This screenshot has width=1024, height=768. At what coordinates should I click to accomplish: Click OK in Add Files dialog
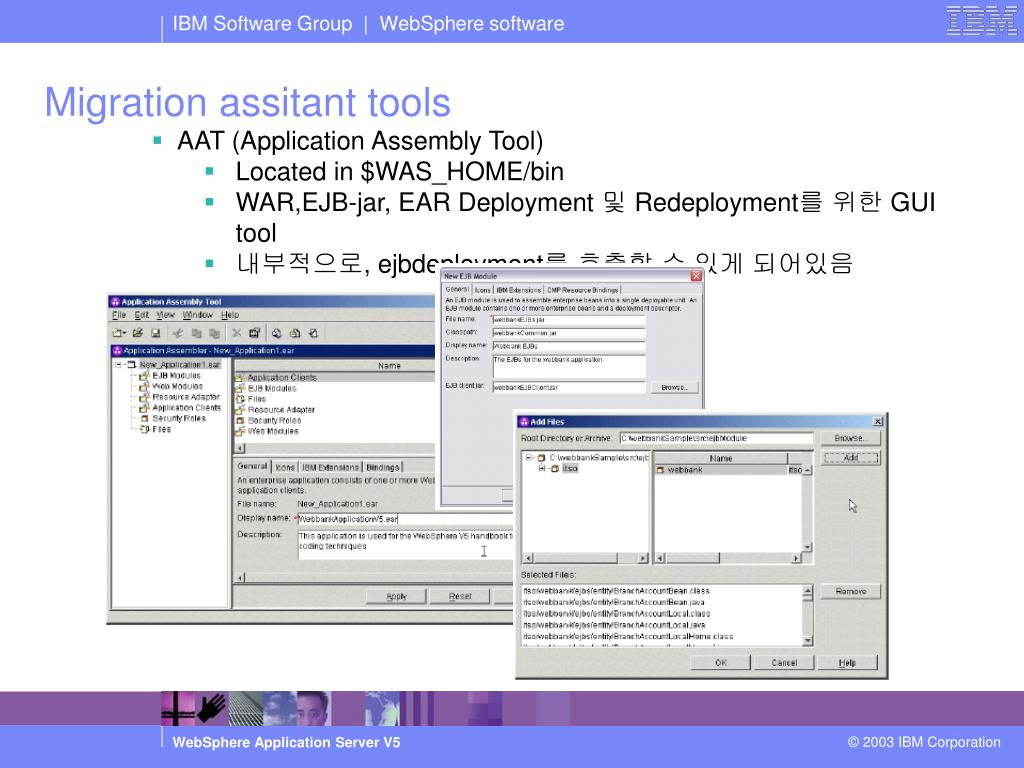[720, 662]
